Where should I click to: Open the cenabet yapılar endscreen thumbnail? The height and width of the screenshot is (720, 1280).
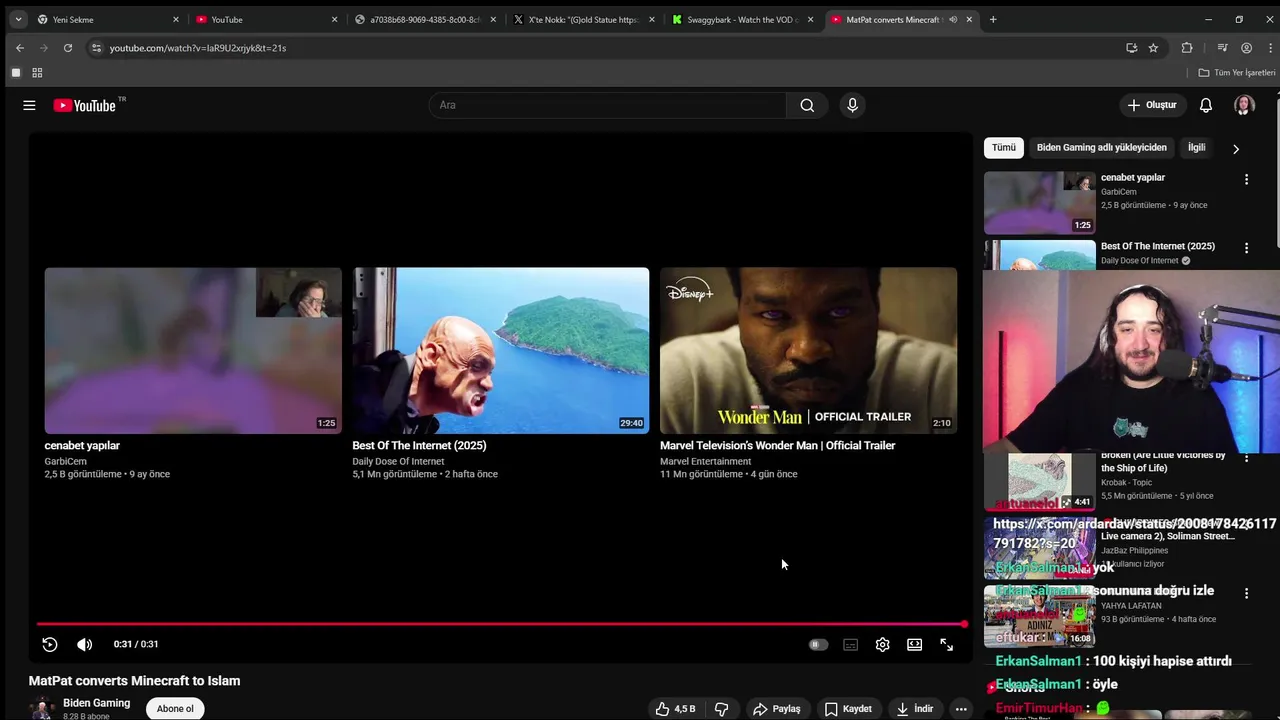(x=193, y=350)
